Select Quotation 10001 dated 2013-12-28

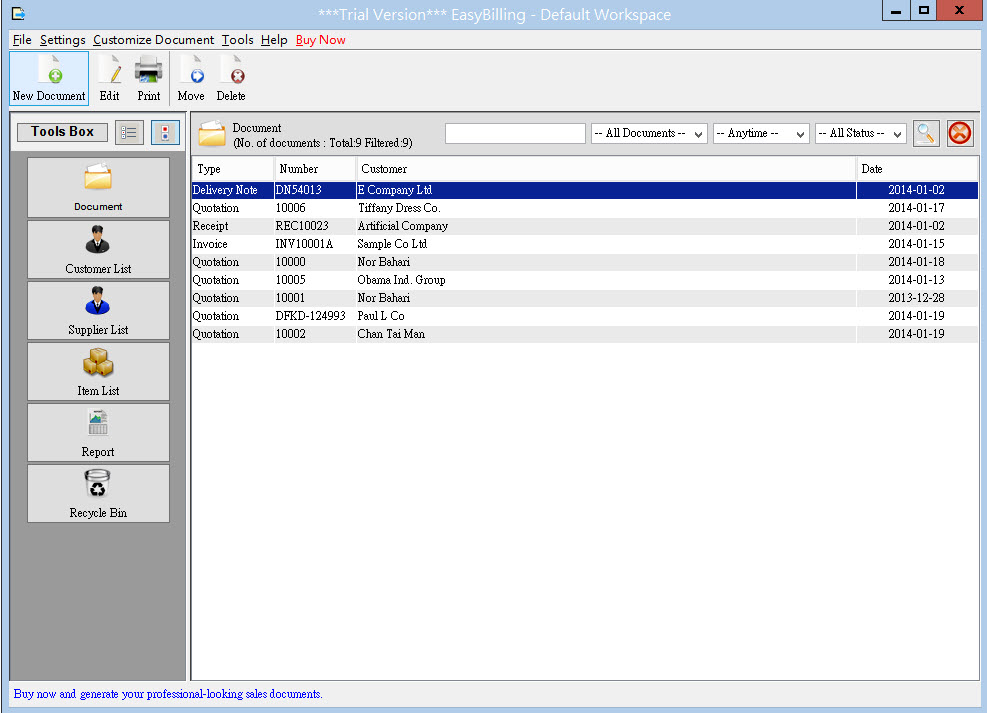(x=585, y=298)
